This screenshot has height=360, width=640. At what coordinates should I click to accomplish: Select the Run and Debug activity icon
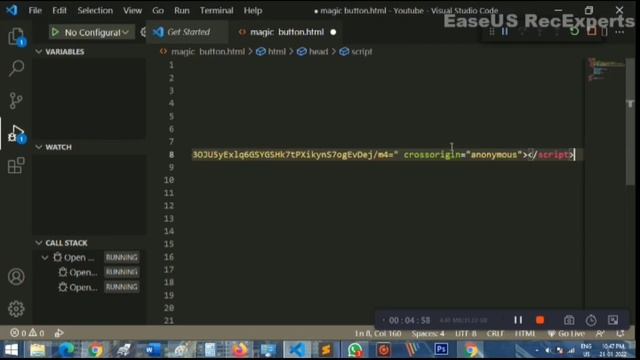16,133
